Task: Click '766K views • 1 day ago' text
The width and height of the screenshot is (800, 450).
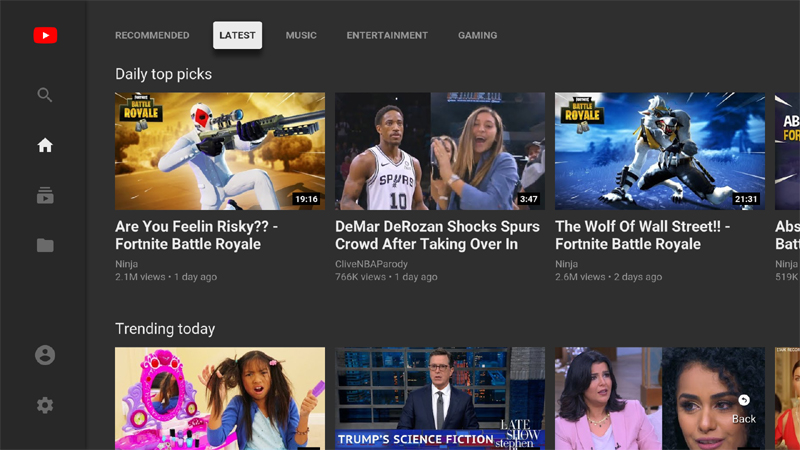Action: (x=386, y=277)
